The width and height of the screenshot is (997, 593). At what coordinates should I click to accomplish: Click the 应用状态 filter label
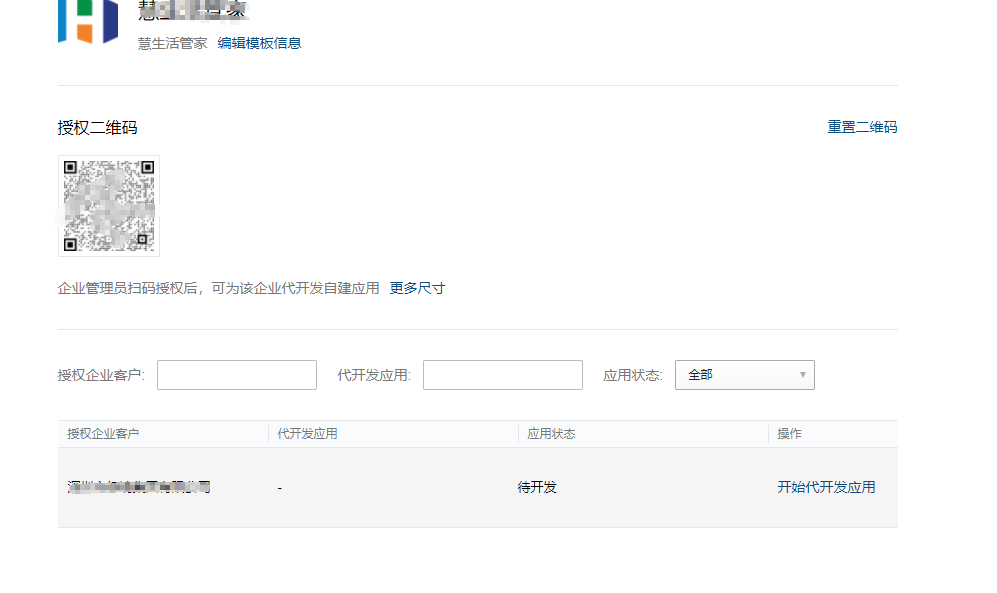tap(632, 375)
